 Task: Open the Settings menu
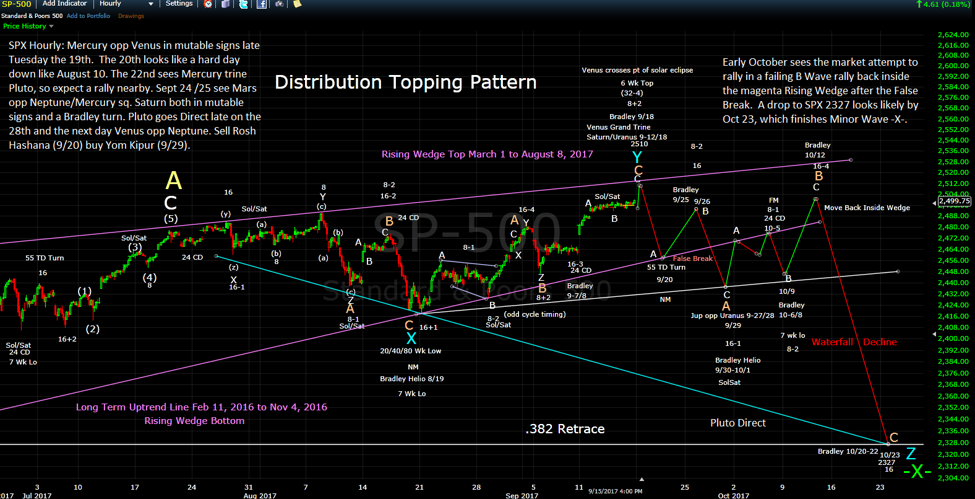pyautogui.click(x=179, y=4)
